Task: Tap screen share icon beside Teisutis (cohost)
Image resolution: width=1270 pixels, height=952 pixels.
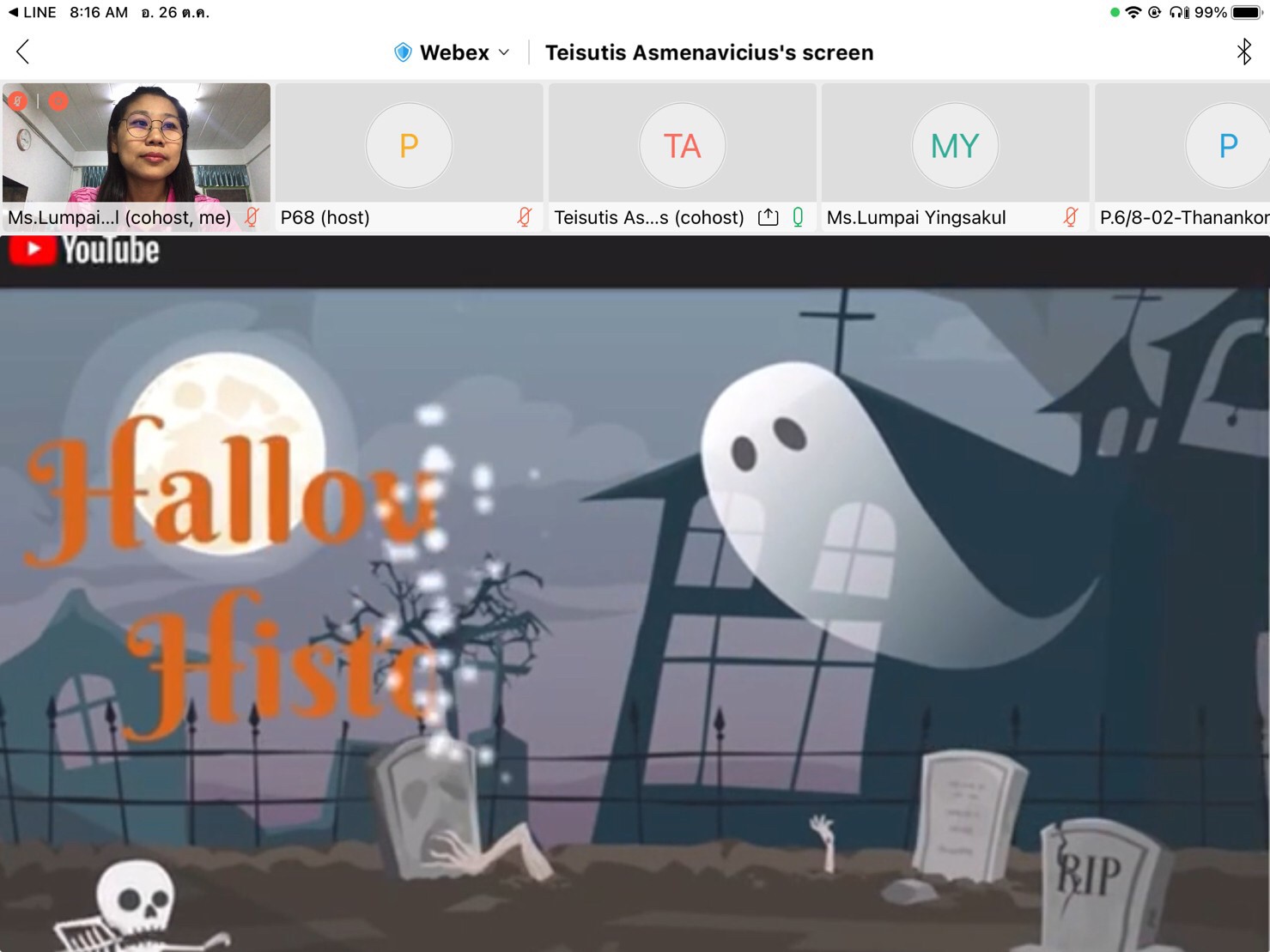Action: pos(769,217)
